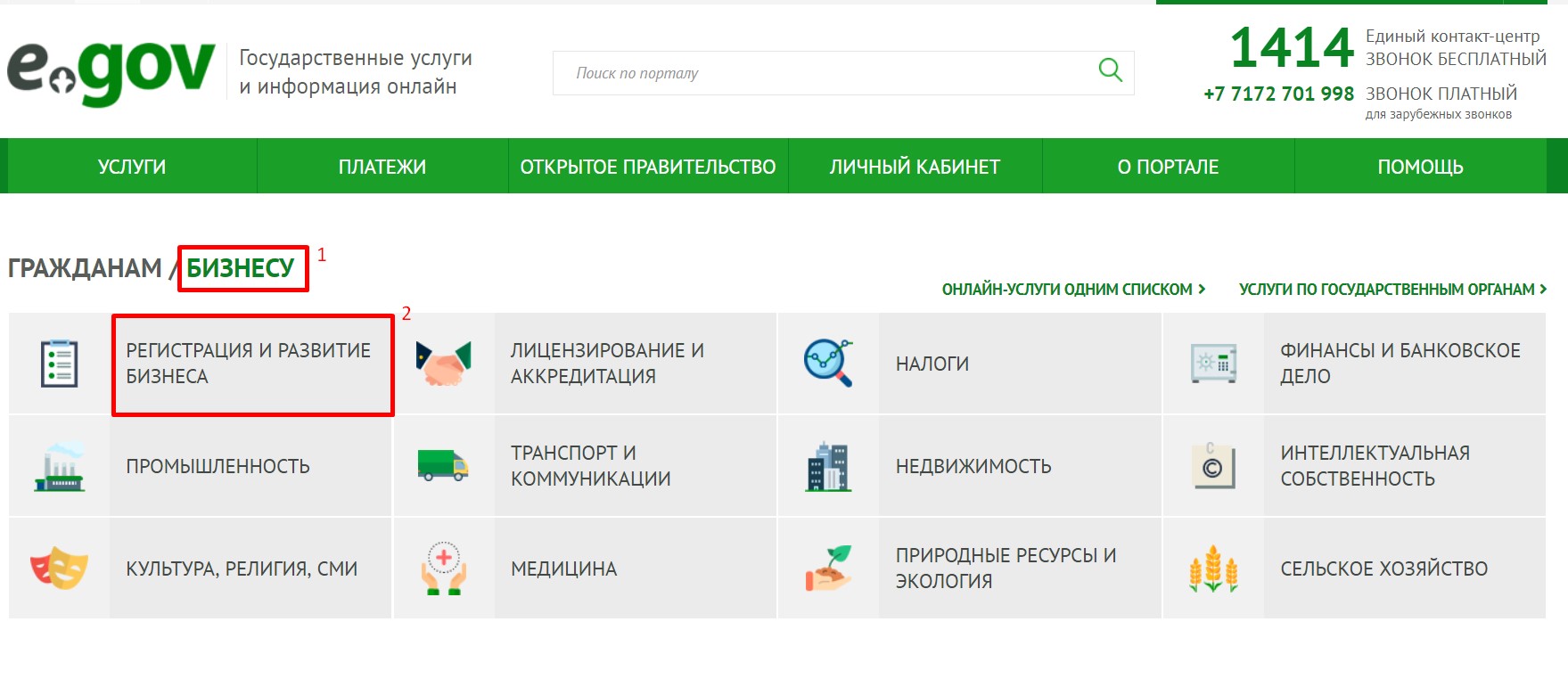Click the factory icon for industry
The height and width of the screenshot is (679, 1568).
pos(60,466)
